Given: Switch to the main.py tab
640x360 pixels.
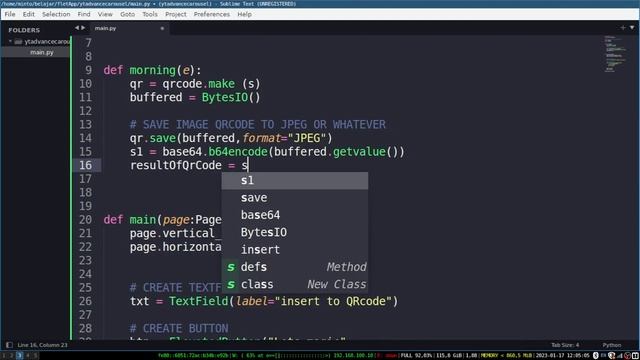Looking at the screenshot, I should (x=106, y=28).
